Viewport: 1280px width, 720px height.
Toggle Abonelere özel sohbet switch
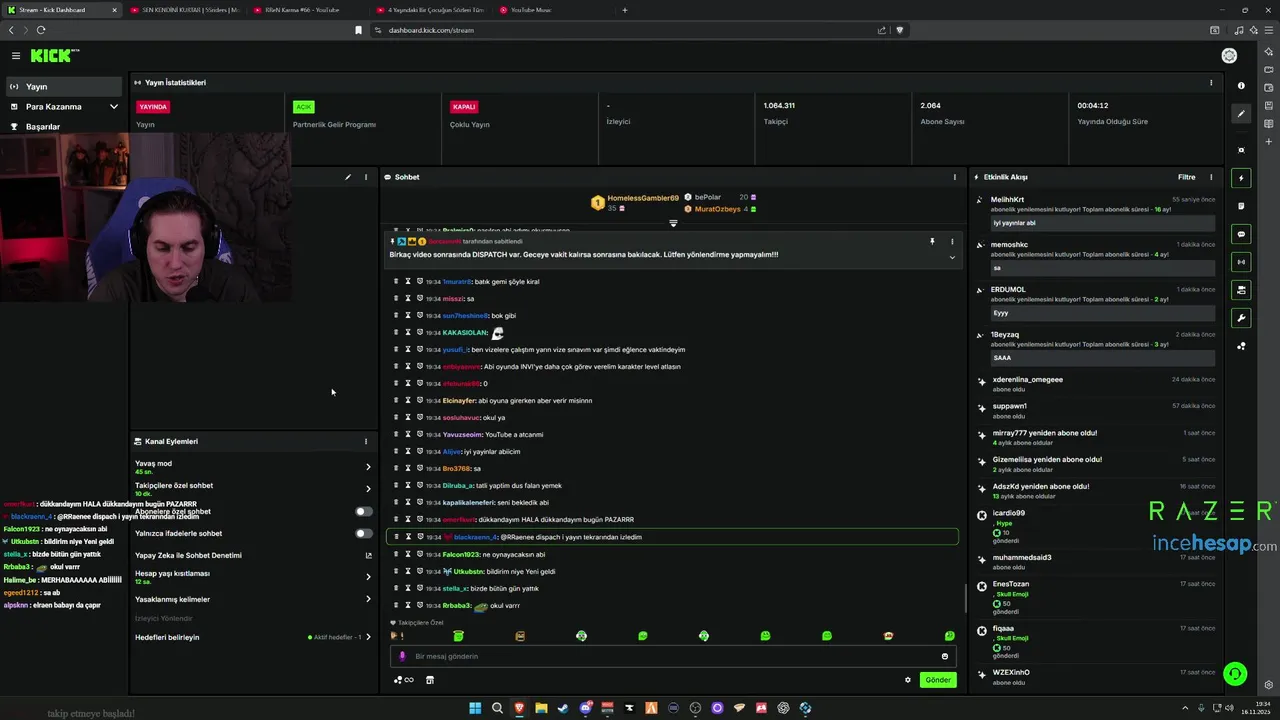coord(364,511)
